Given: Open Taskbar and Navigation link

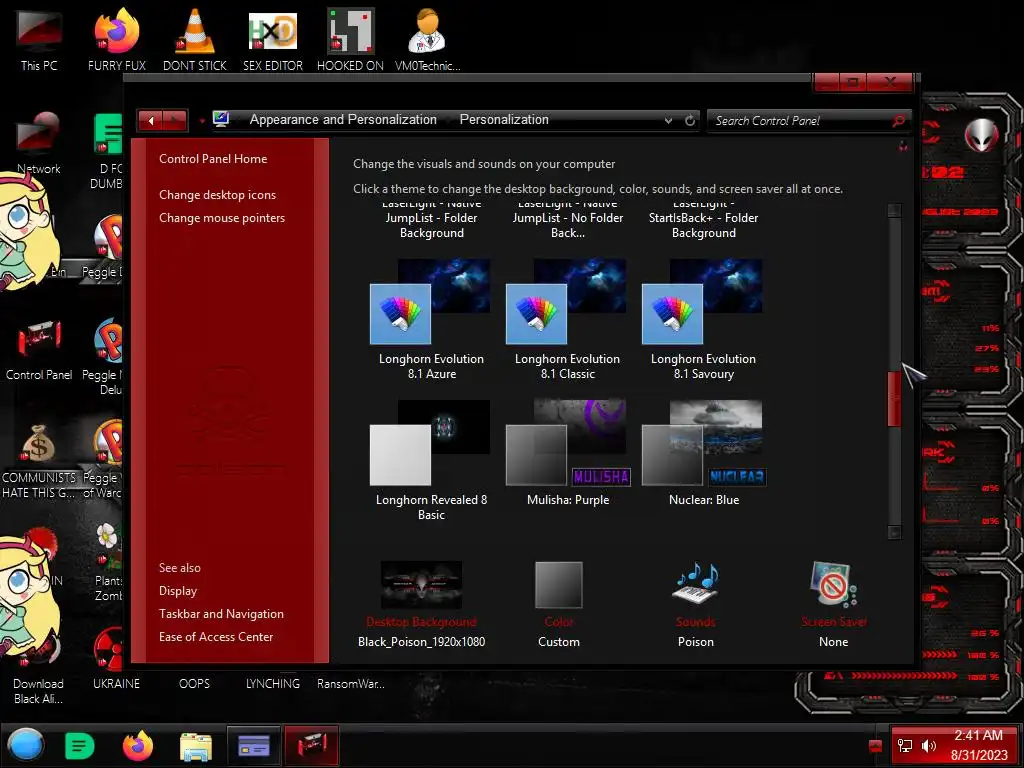Looking at the screenshot, I should point(221,614).
